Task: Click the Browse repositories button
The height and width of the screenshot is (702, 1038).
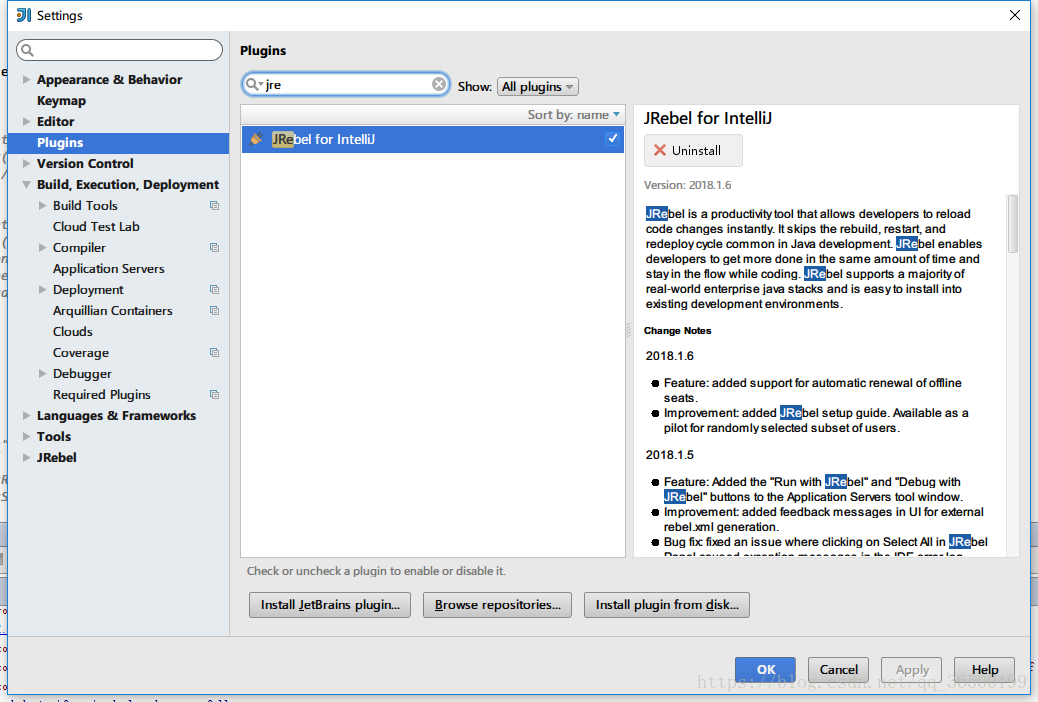Action: [497, 604]
